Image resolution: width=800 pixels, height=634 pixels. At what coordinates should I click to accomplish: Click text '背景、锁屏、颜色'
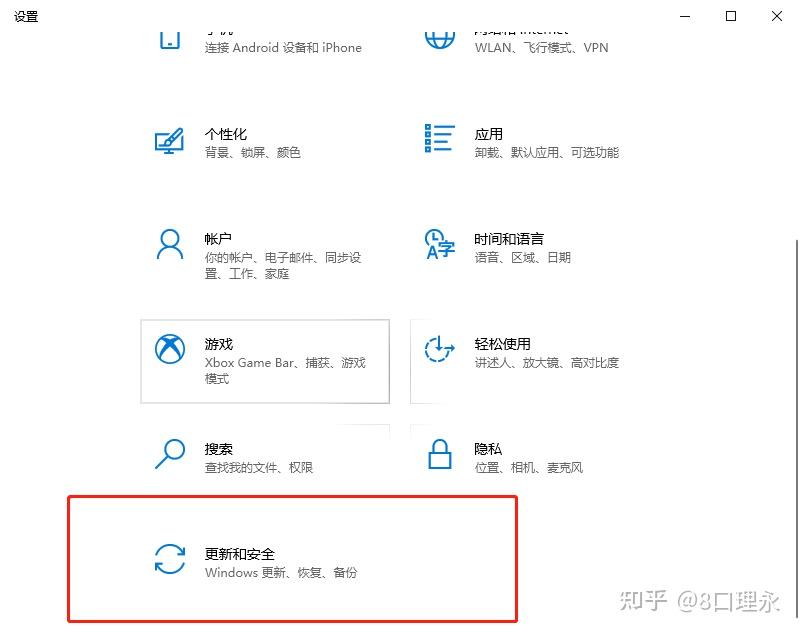pyautogui.click(x=253, y=153)
